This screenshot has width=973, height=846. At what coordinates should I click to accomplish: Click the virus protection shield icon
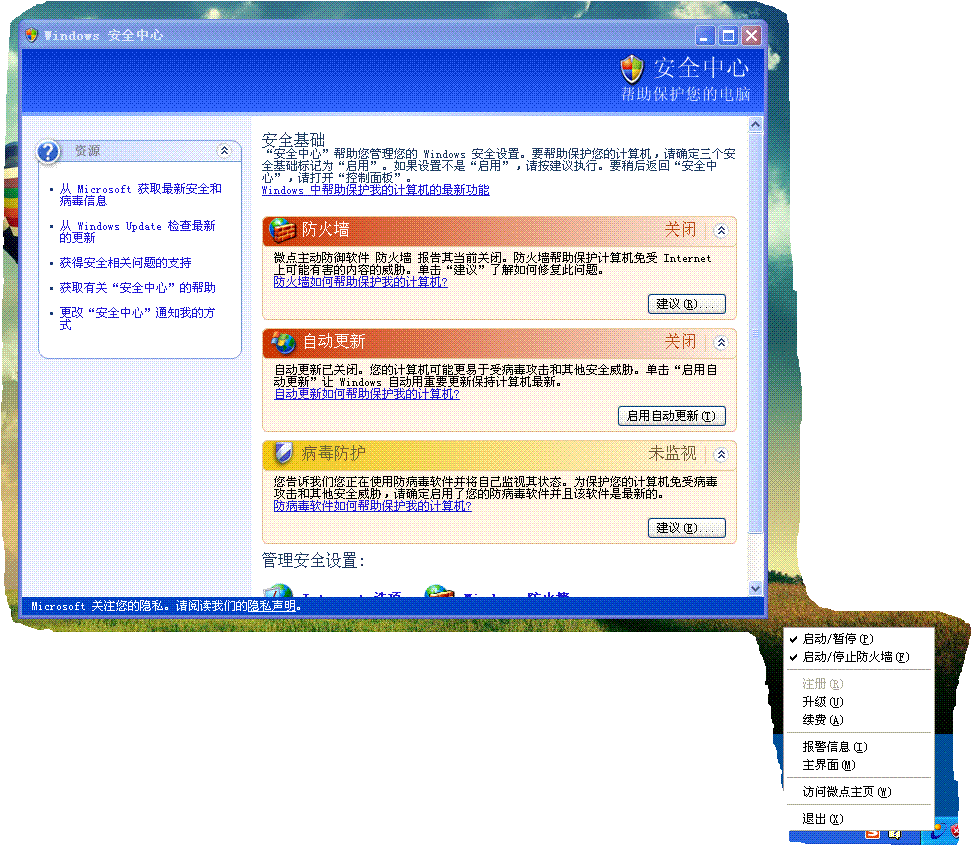pos(283,454)
